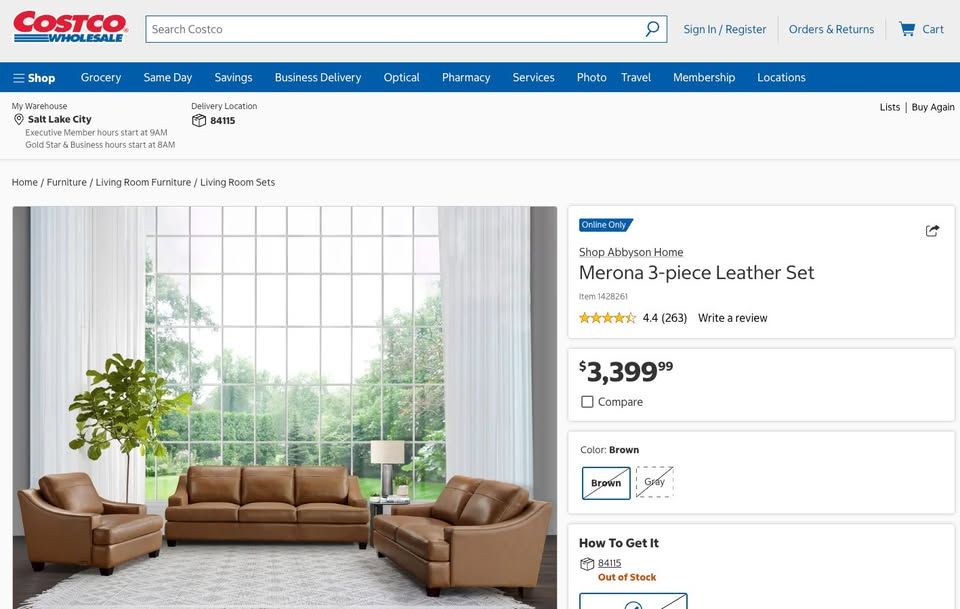960x609 pixels.
Task: Open the Grocery menu item
Action: [101, 78]
